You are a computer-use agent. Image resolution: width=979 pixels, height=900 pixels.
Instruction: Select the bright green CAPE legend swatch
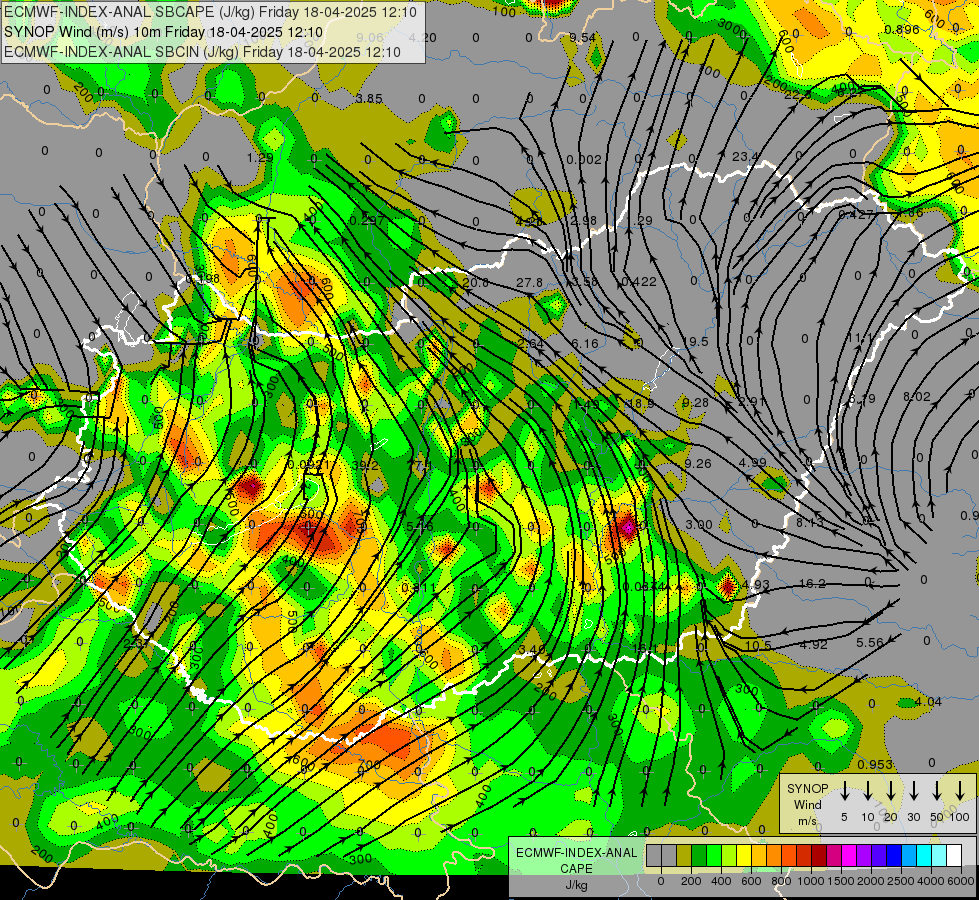714,855
